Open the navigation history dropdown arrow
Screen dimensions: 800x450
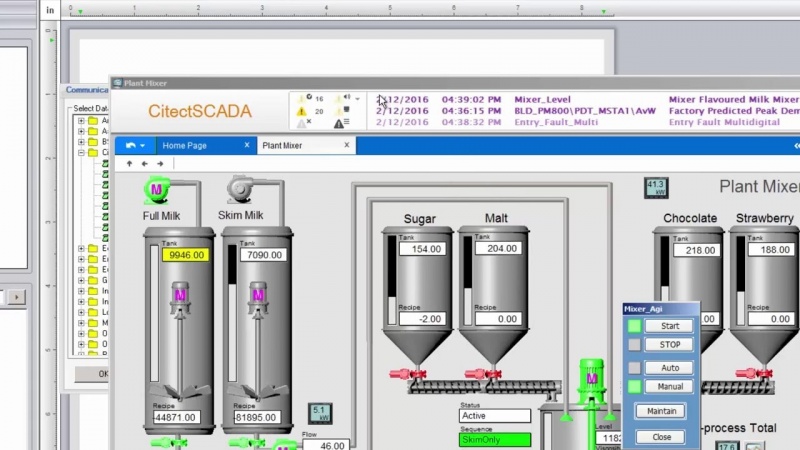pyautogui.click(x=142, y=146)
